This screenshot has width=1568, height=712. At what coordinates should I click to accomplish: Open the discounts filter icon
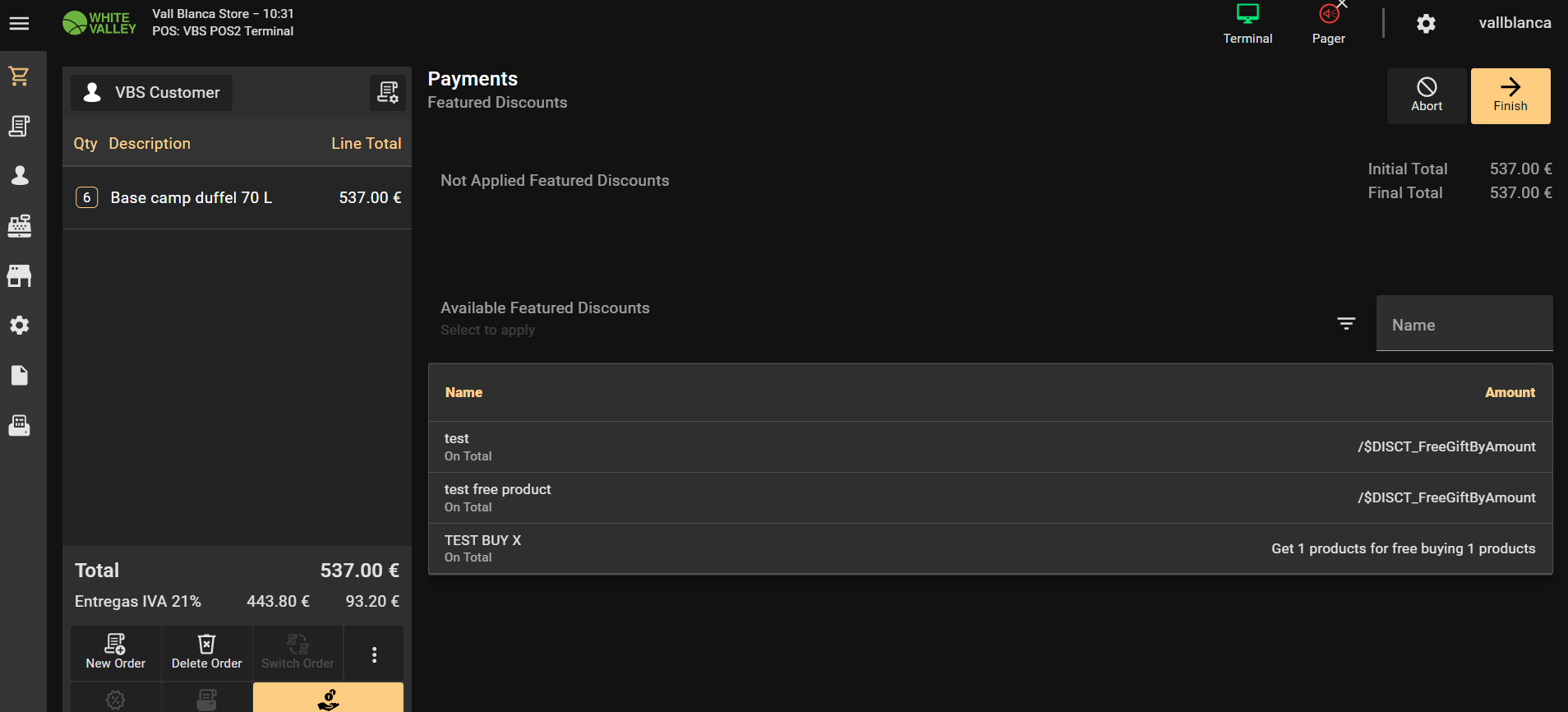click(1346, 324)
